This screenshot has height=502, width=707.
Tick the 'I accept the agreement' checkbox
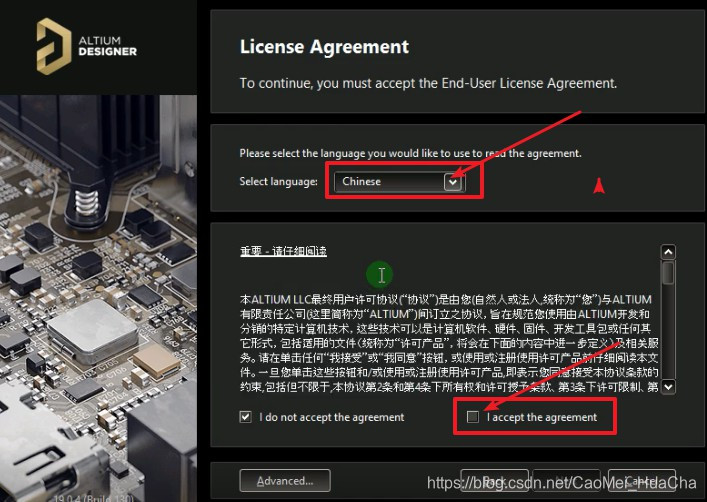pyautogui.click(x=473, y=417)
